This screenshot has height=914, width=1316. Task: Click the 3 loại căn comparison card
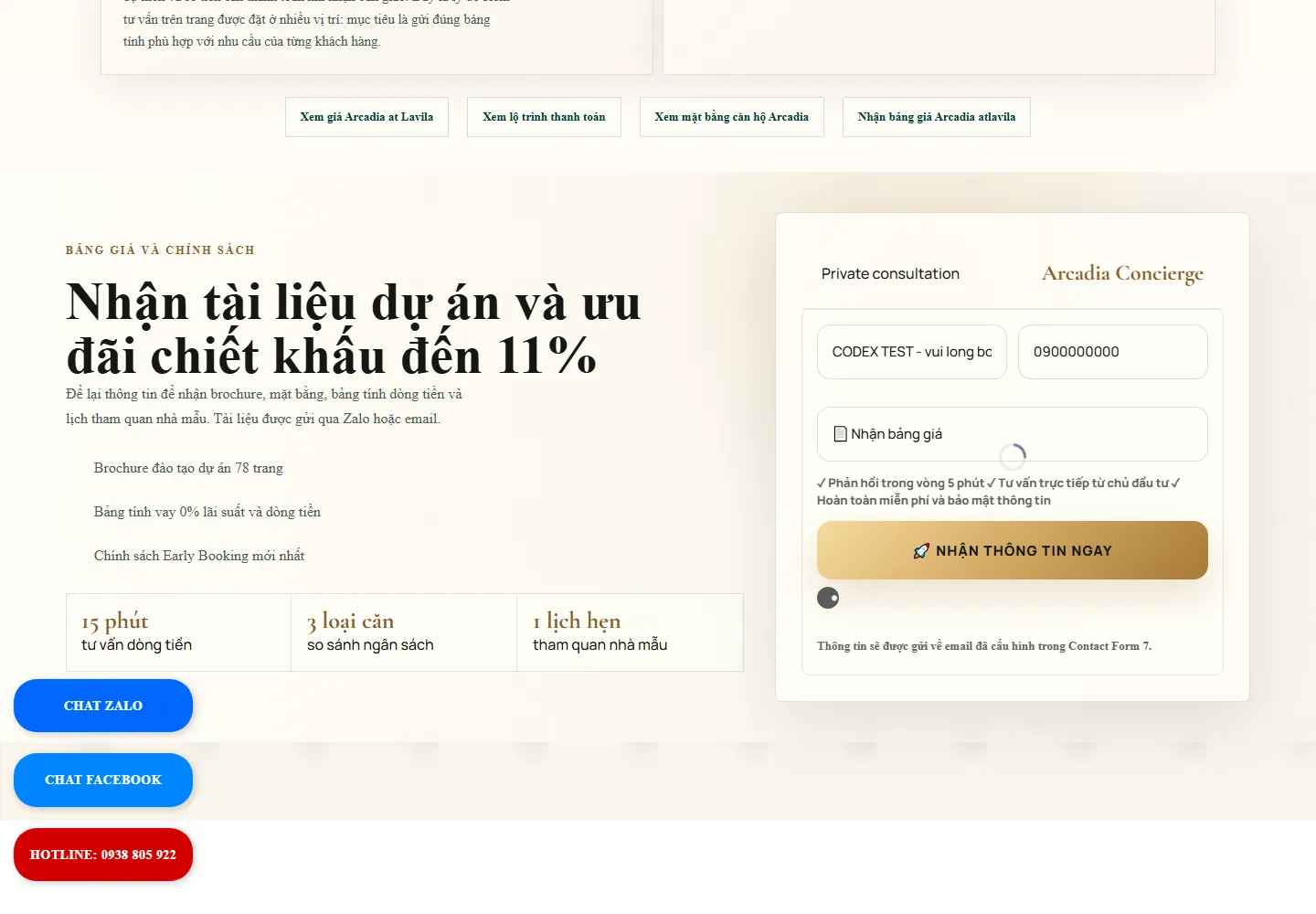tap(404, 632)
